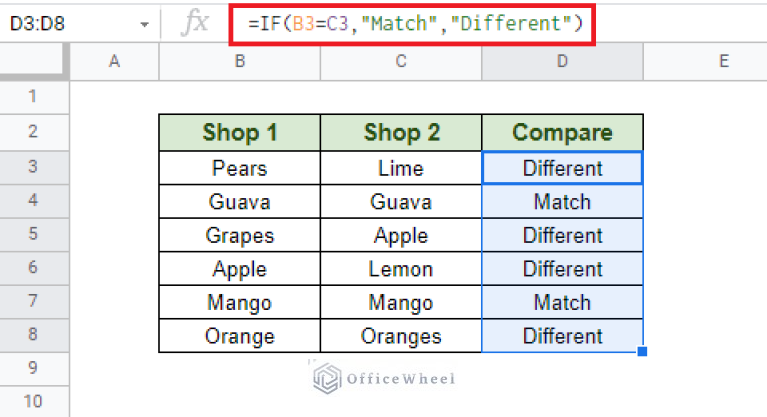Click the Match result in row 4
This screenshot has height=417, width=767.
563,202
